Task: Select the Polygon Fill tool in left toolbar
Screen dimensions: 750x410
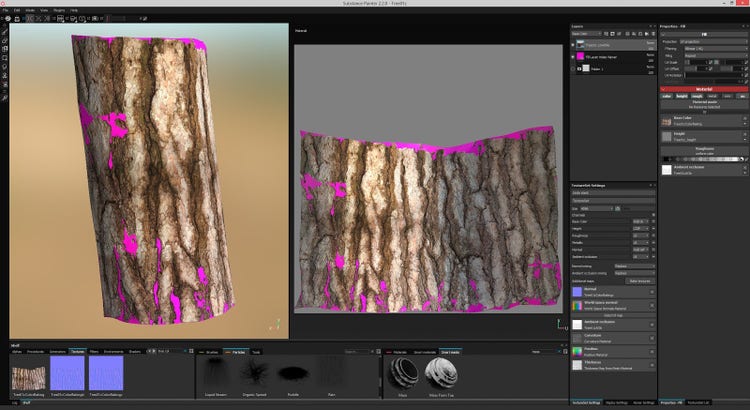Action: pyautogui.click(x=5, y=57)
